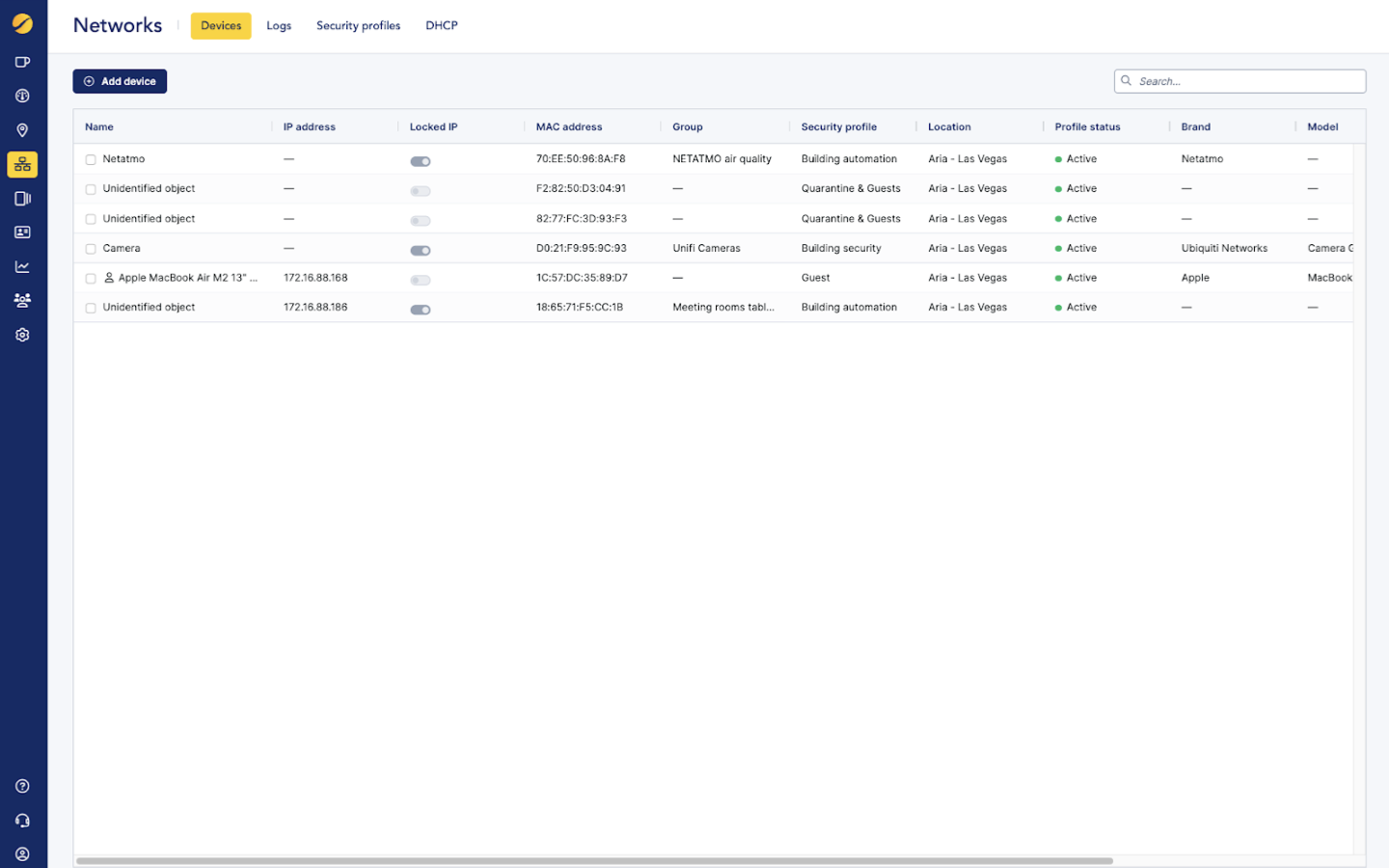Check the Apple MacBook Air row checkbox
This screenshot has height=868, width=1389.
tap(90, 279)
